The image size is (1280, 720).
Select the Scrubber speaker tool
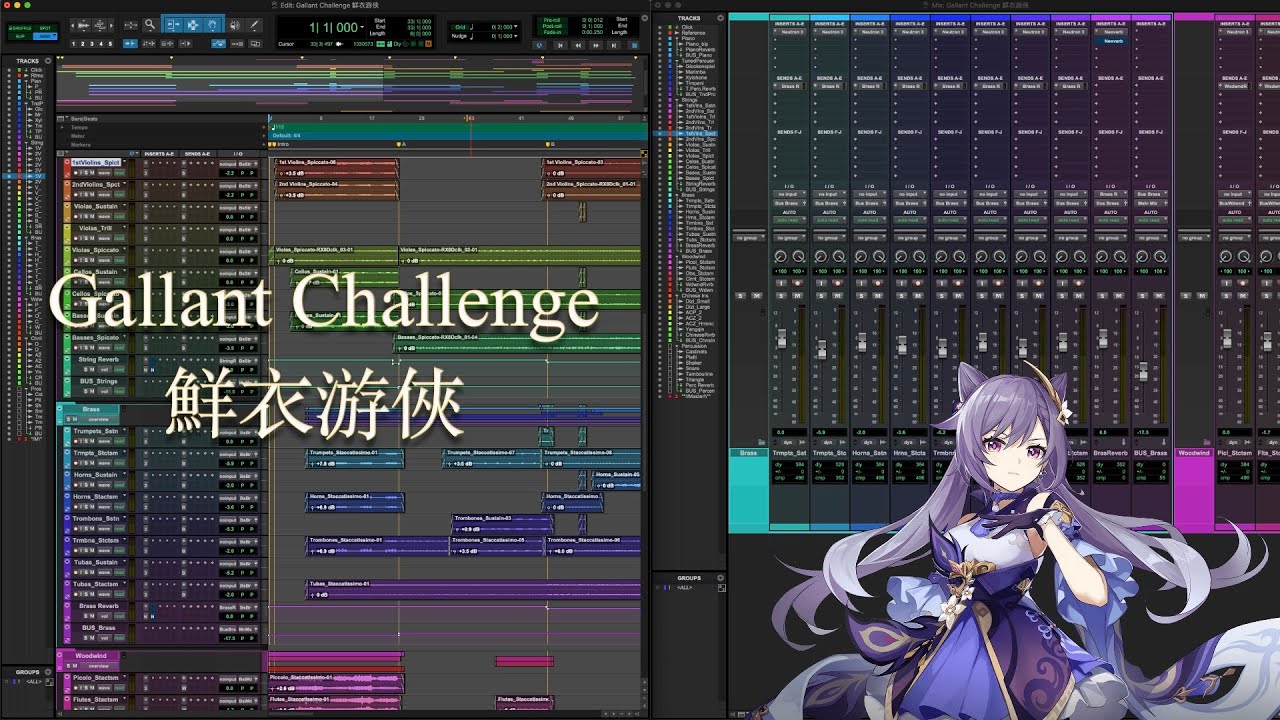[235, 25]
